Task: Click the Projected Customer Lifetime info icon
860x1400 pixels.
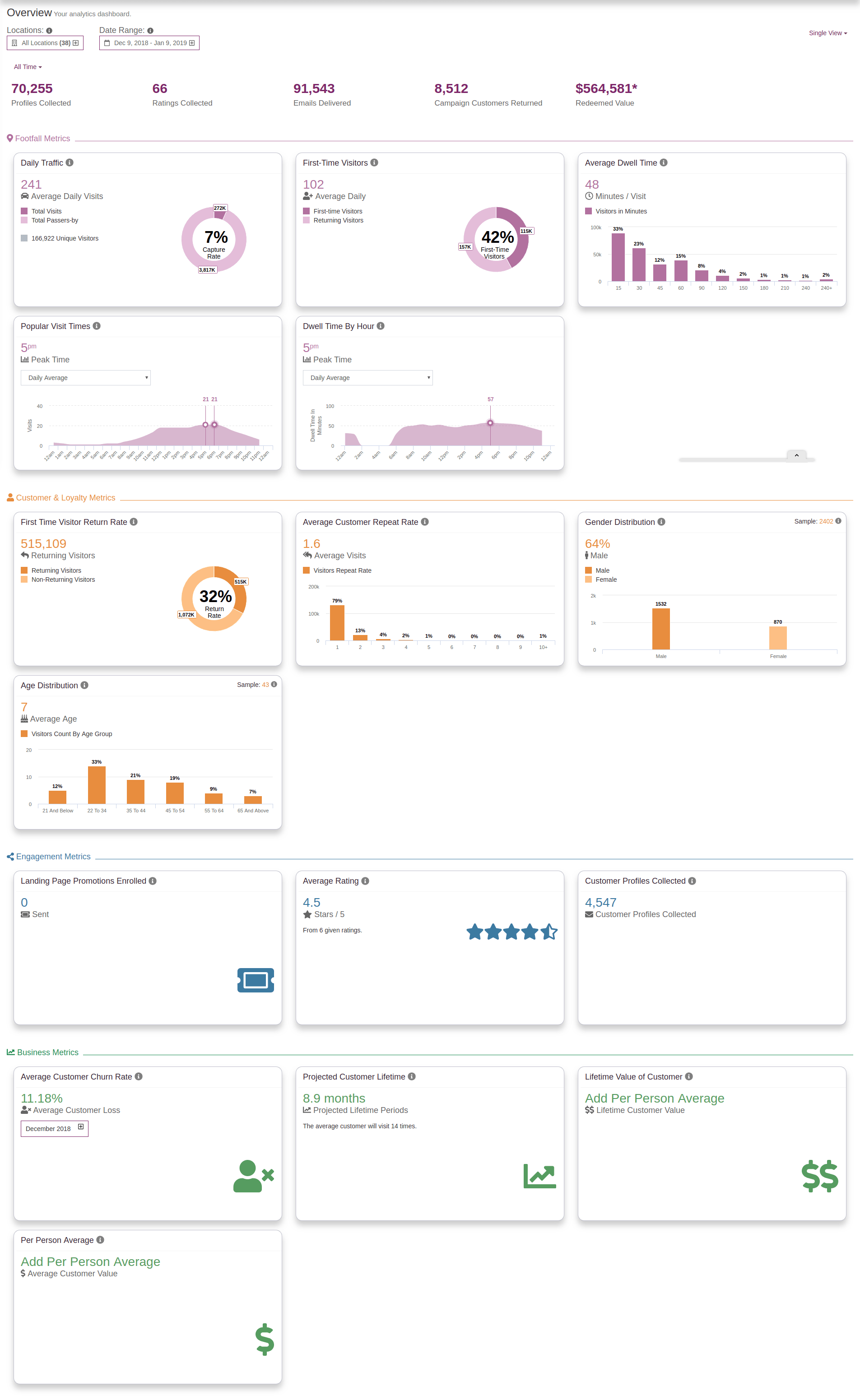Action: pyautogui.click(x=412, y=1076)
